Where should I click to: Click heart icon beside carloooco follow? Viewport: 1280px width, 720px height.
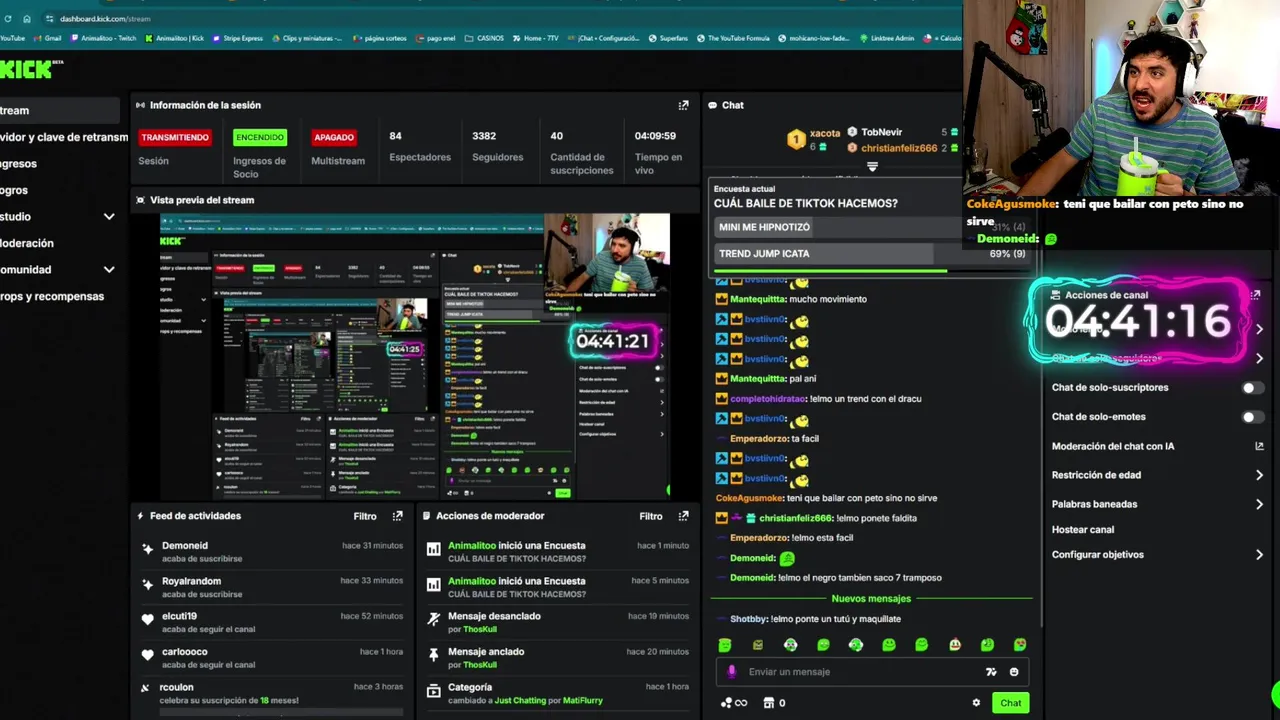pyautogui.click(x=147, y=655)
